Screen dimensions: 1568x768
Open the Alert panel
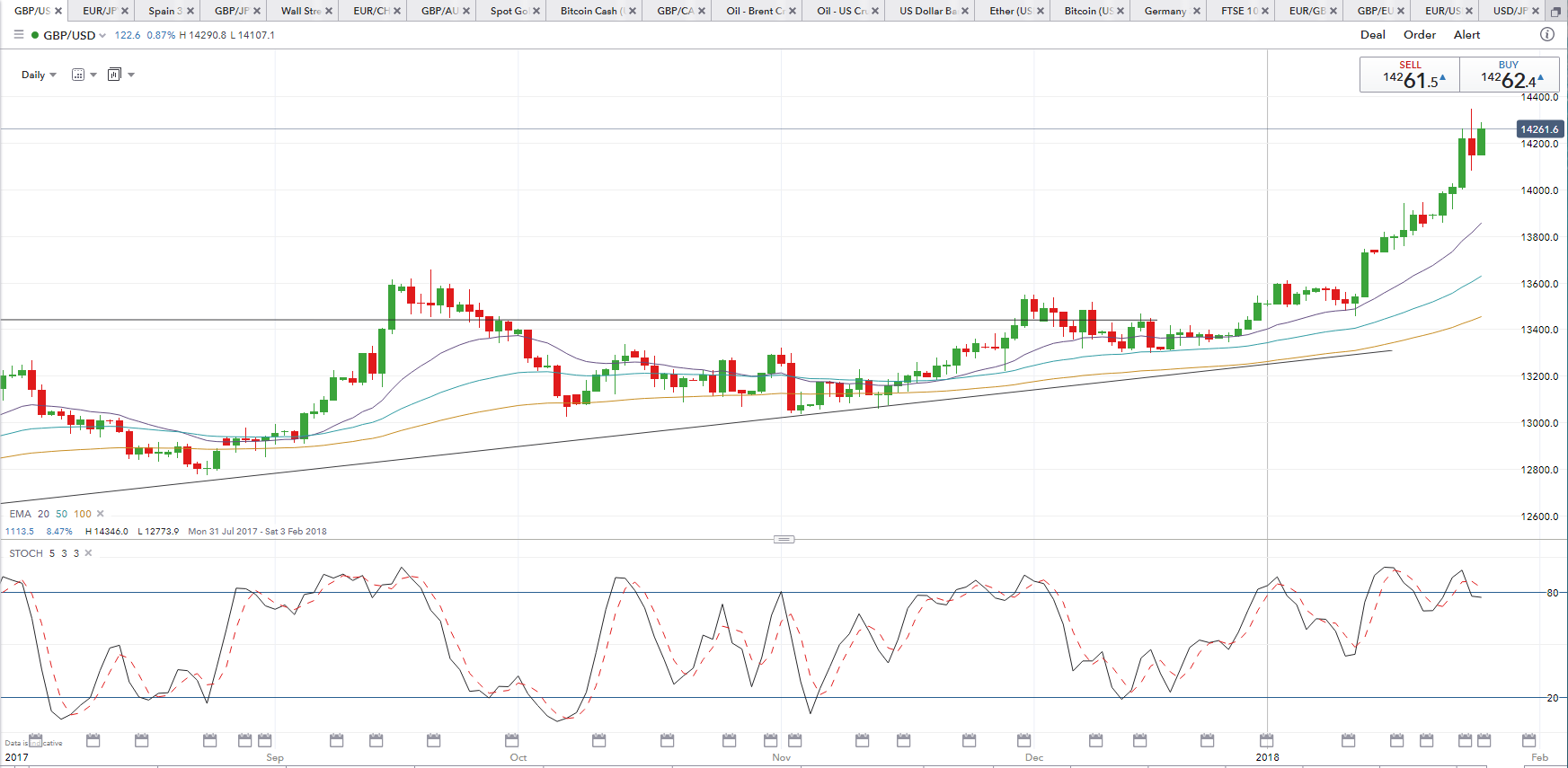pyautogui.click(x=1467, y=34)
